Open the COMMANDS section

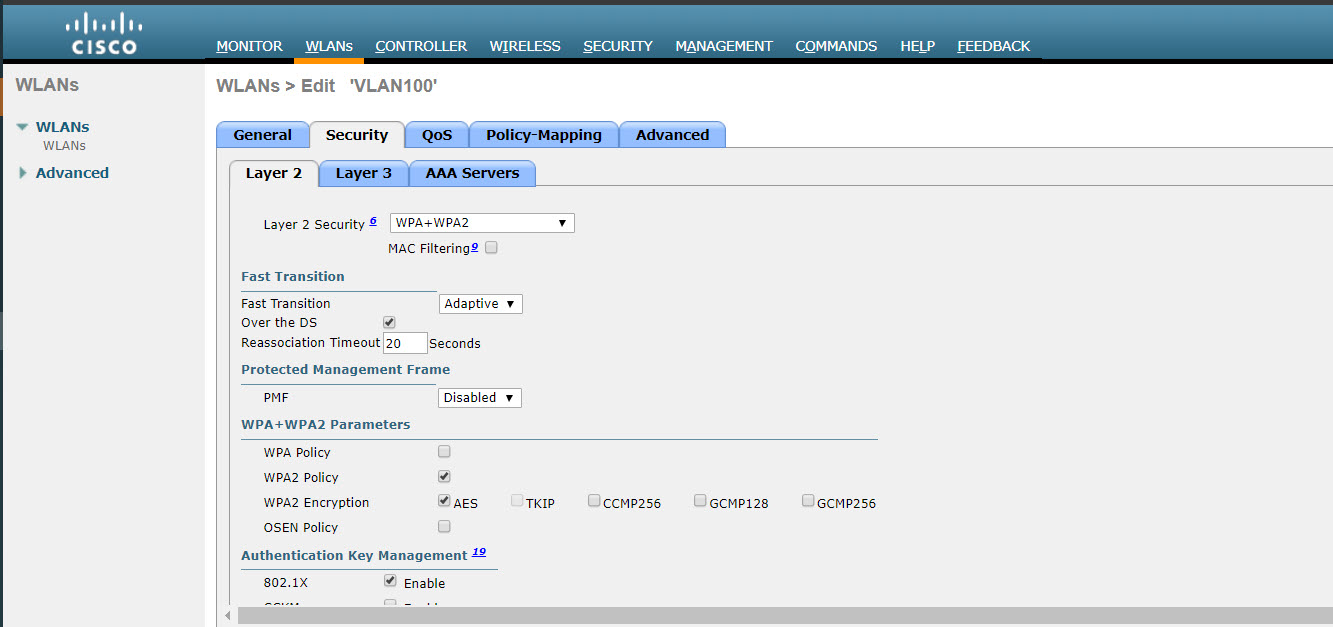(x=835, y=46)
